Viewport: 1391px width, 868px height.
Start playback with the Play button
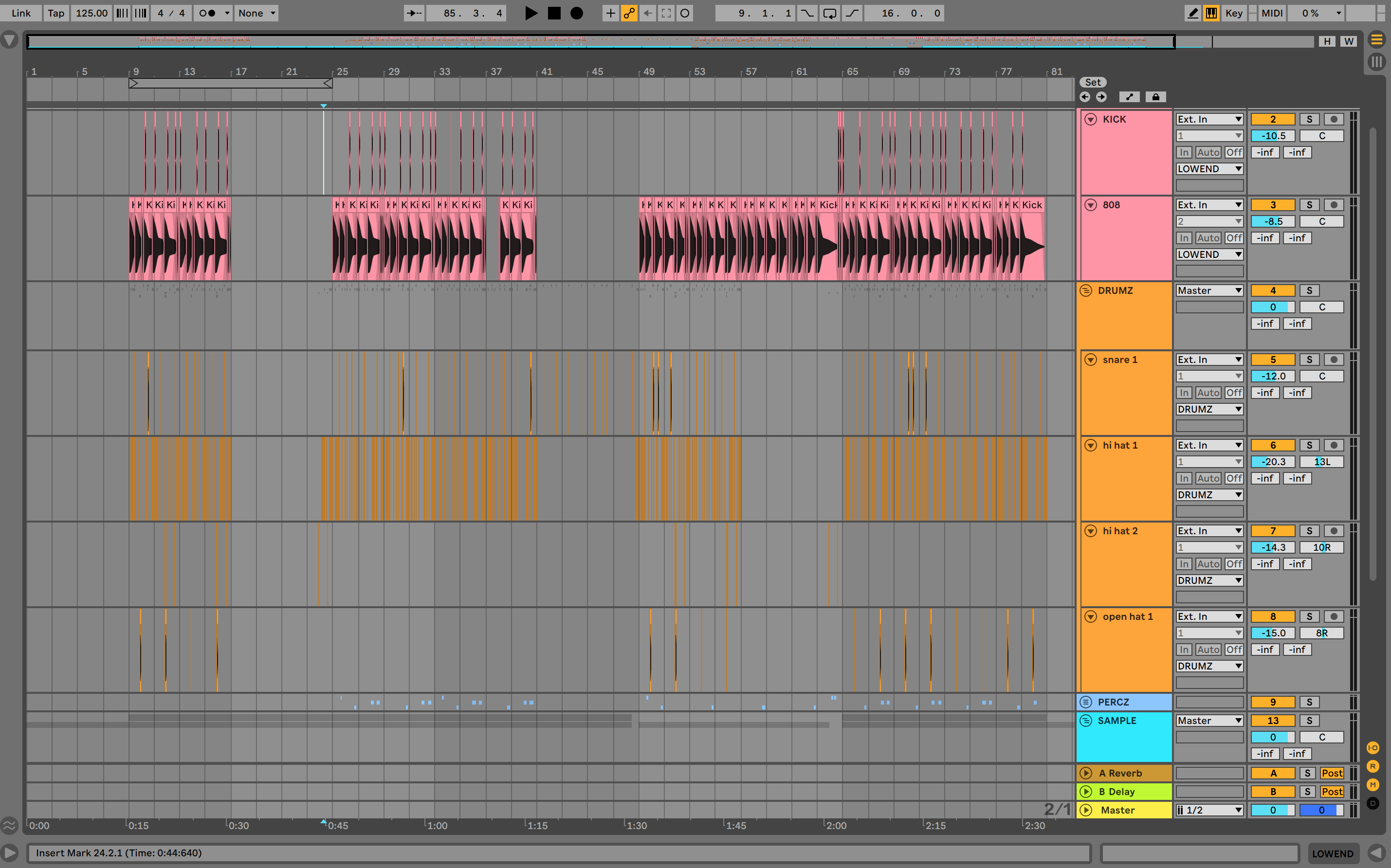click(x=531, y=13)
